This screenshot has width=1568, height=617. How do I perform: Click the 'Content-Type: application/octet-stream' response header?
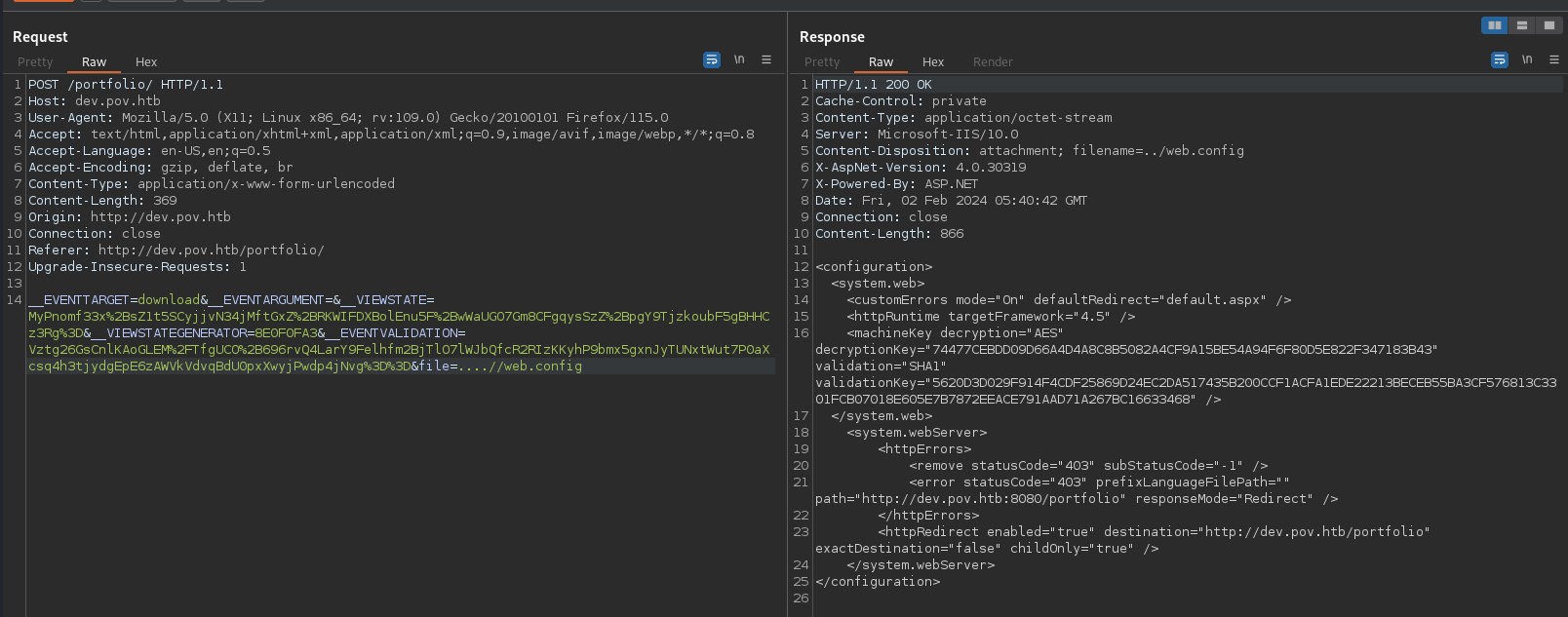tap(963, 118)
